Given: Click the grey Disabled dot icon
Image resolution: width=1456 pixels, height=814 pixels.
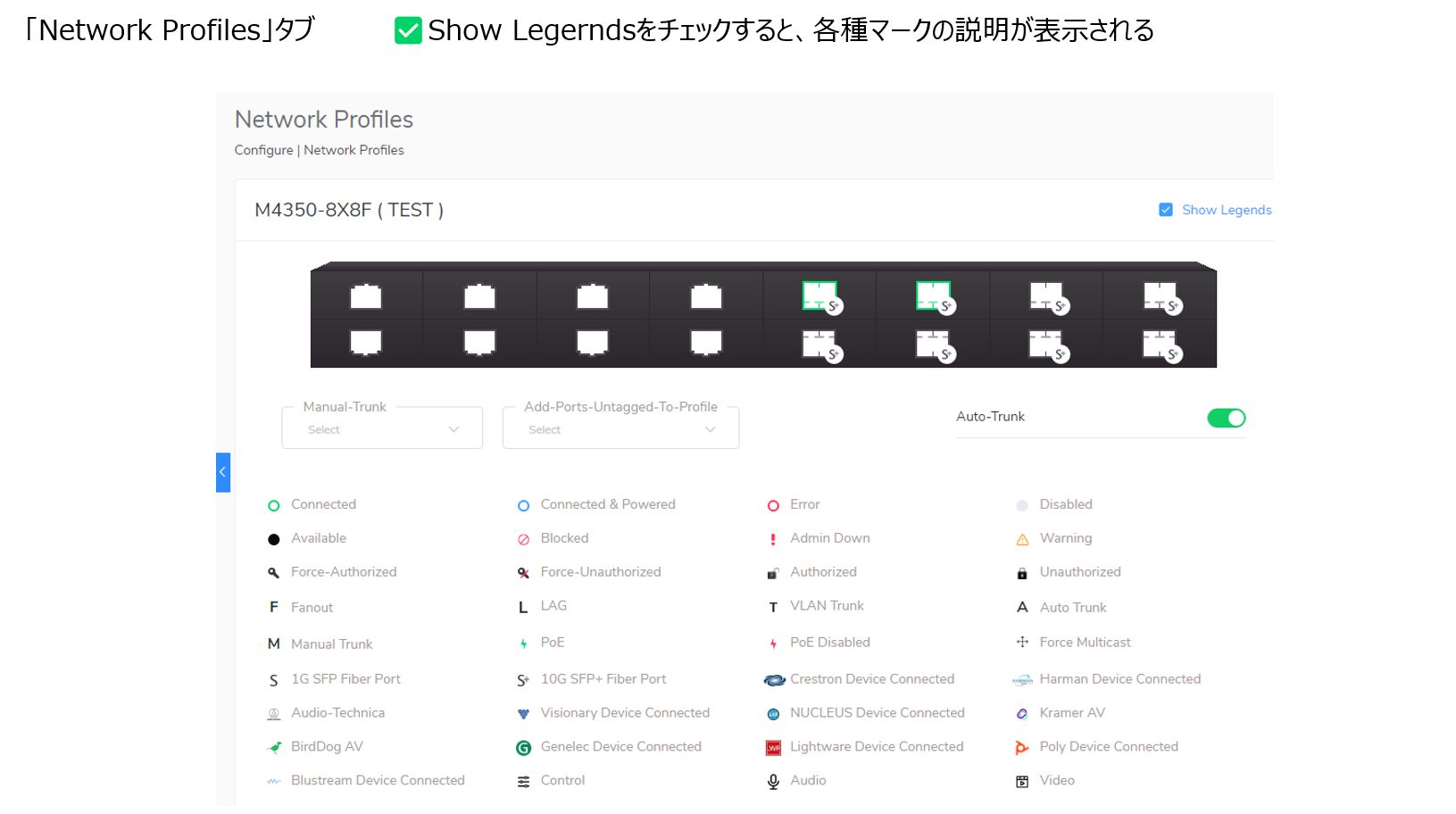Looking at the screenshot, I should coord(1022,505).
